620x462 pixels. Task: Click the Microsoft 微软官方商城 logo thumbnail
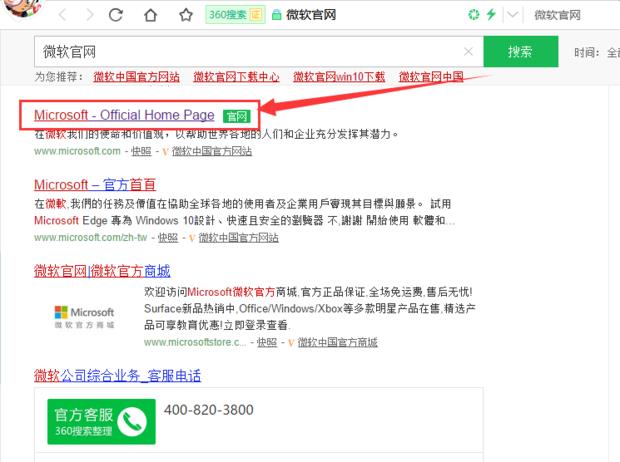point(84,317)
